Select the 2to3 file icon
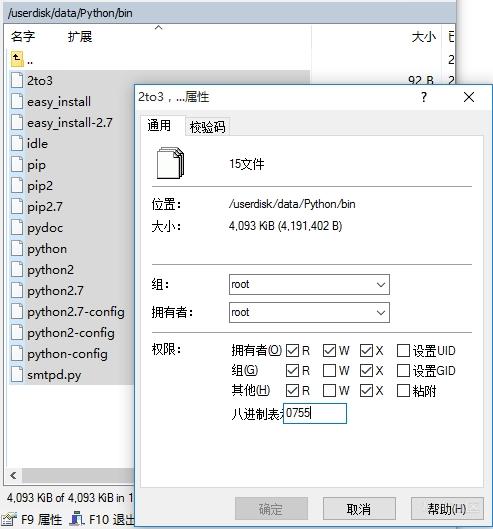 [x=17, y=80]
